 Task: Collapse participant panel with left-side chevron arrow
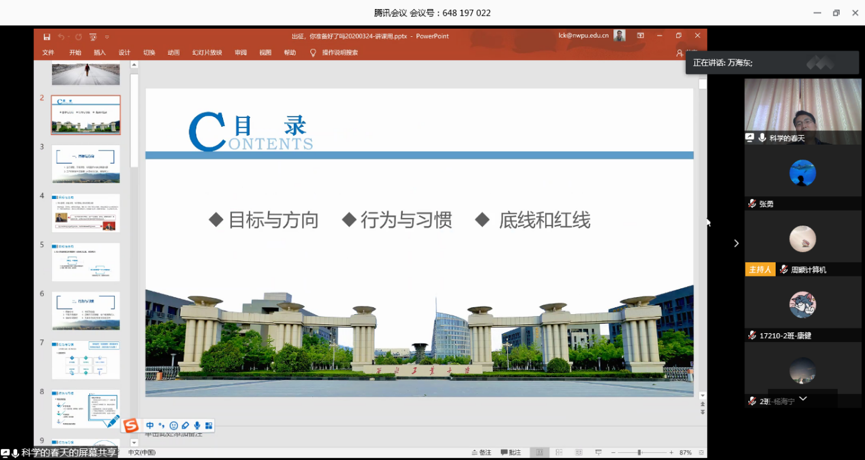click(736, 243)
